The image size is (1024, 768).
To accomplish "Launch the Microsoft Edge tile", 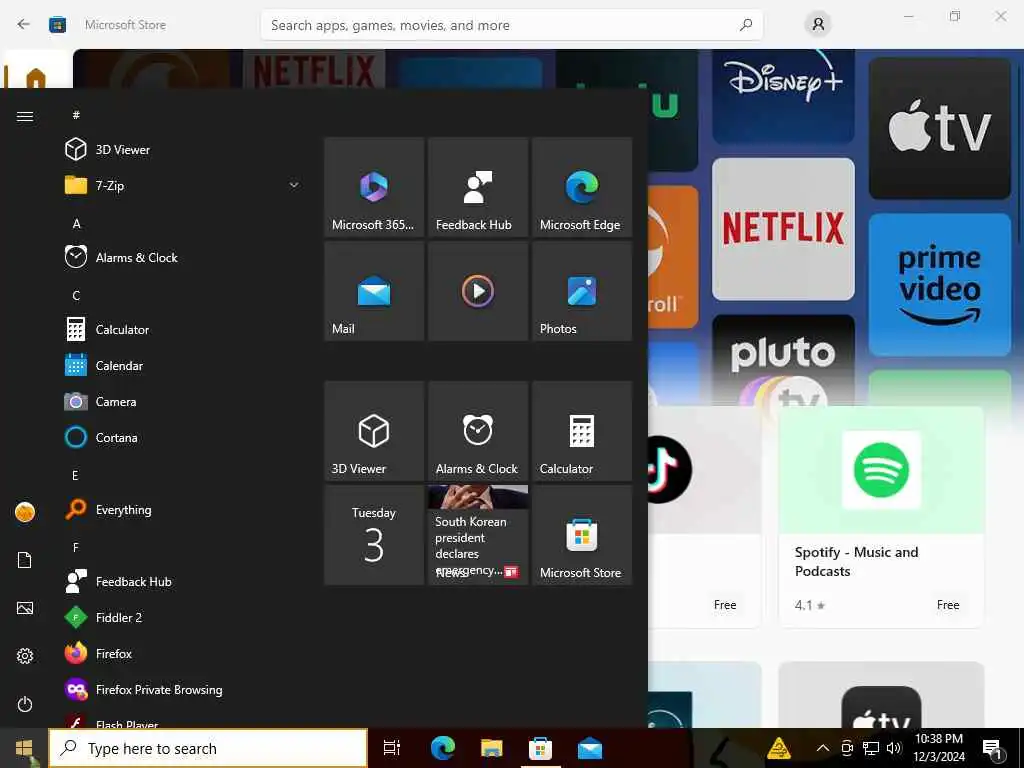I will (x=582, y=187).
